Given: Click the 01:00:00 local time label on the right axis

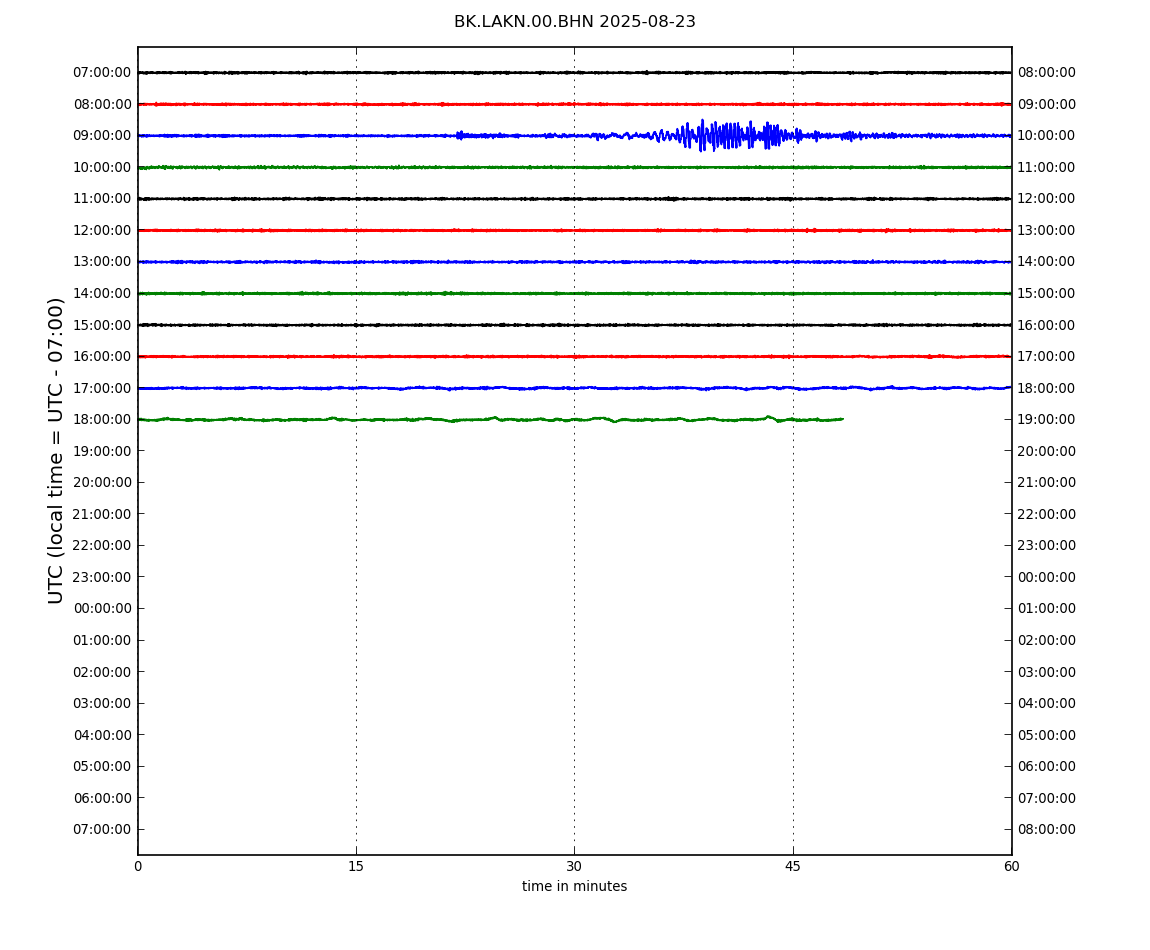Looking at the screenshot, I should tap(1047, 608).
